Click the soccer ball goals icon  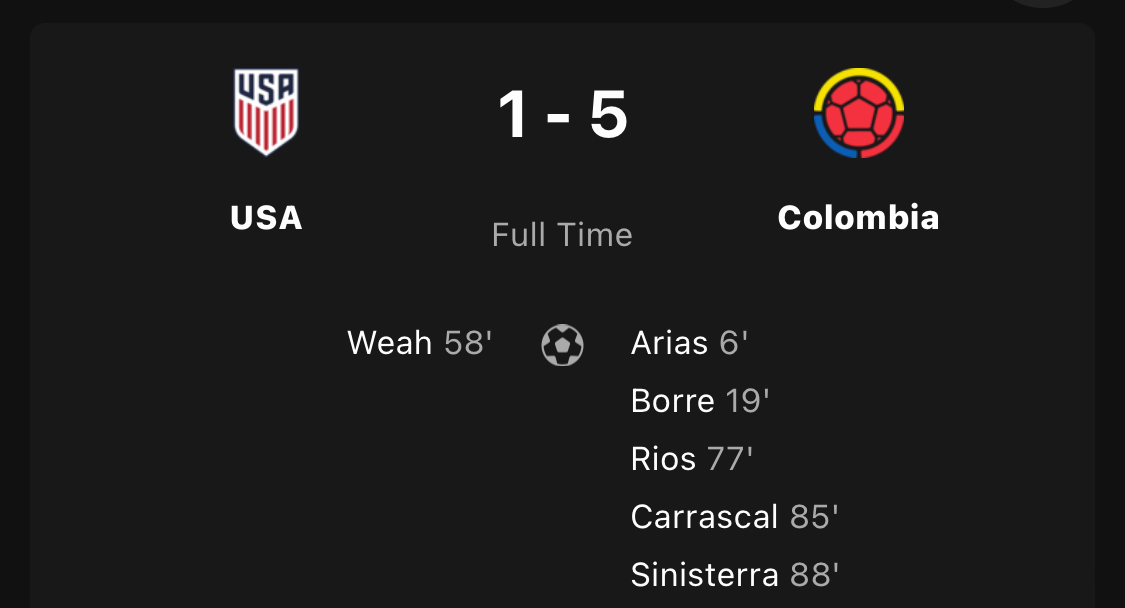(562, 344)
